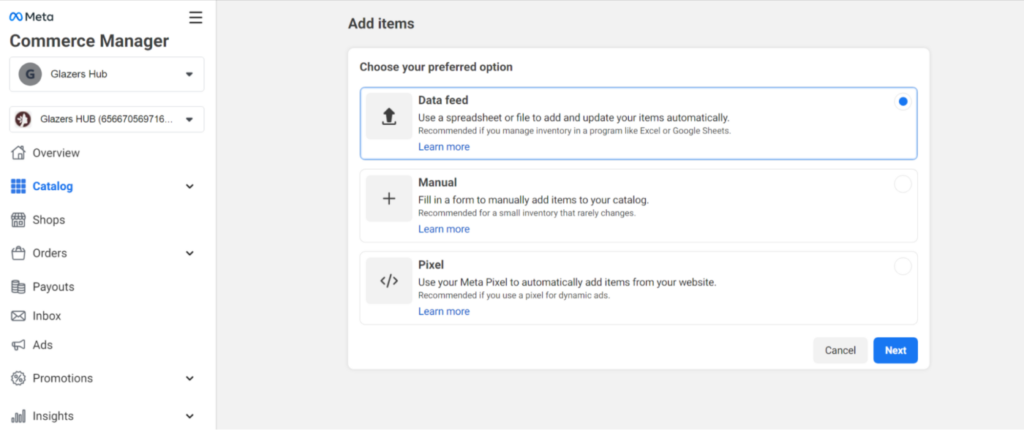Expand the Orders submenu chevron
The width and height of the screenshot is (1024, 430).
190,253
